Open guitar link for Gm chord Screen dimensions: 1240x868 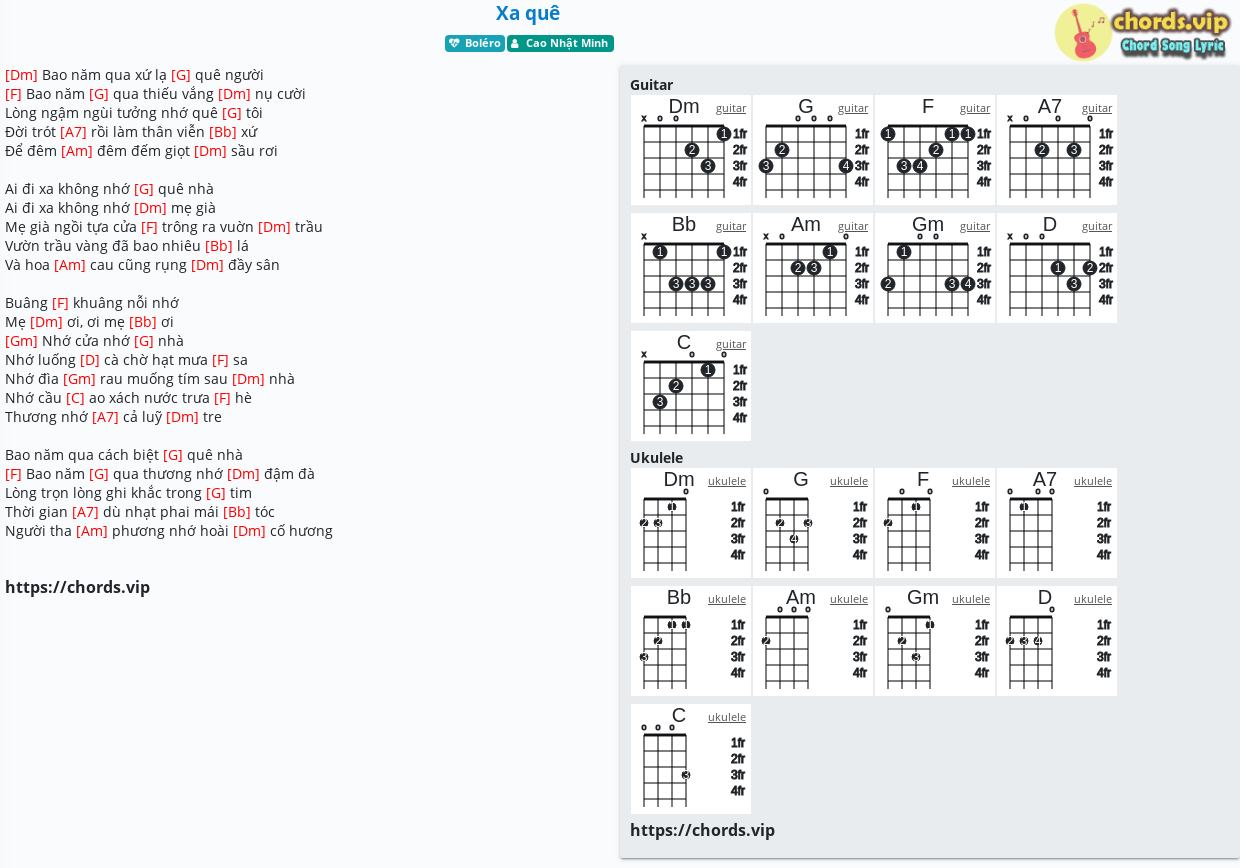coord(975,226)
